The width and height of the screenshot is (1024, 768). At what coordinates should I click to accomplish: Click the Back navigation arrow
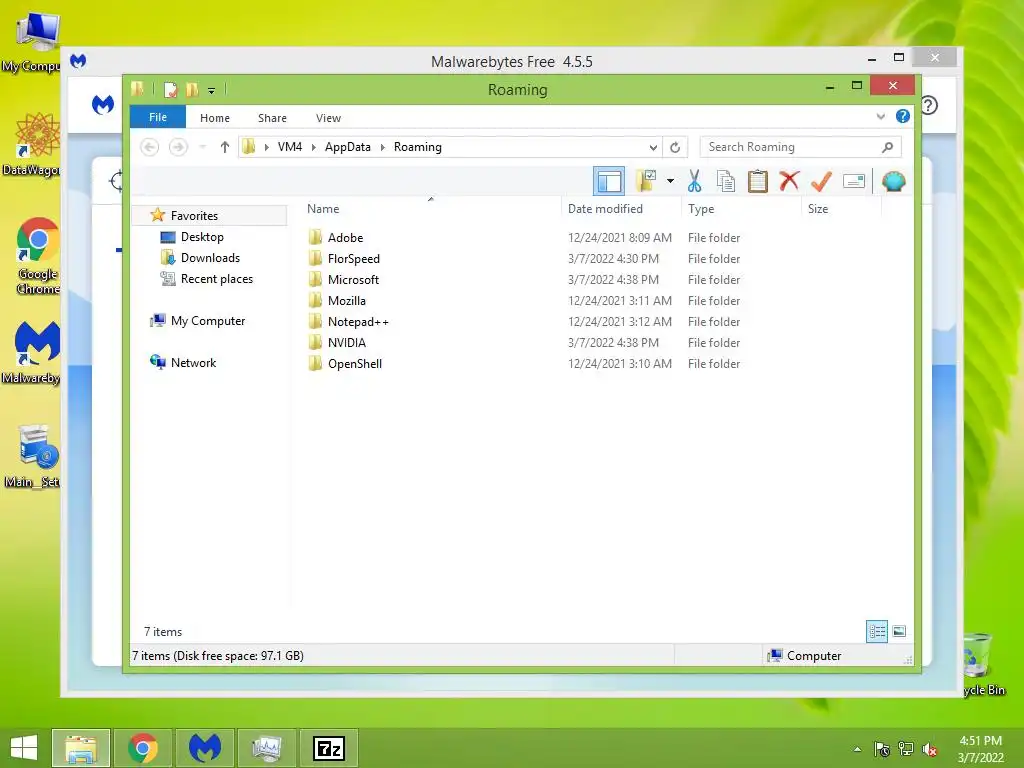(150, 147)
